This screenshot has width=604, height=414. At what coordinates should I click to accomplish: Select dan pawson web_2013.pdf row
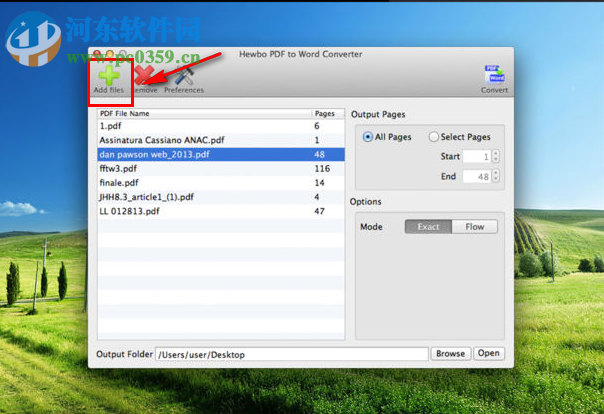click(221, 154)
